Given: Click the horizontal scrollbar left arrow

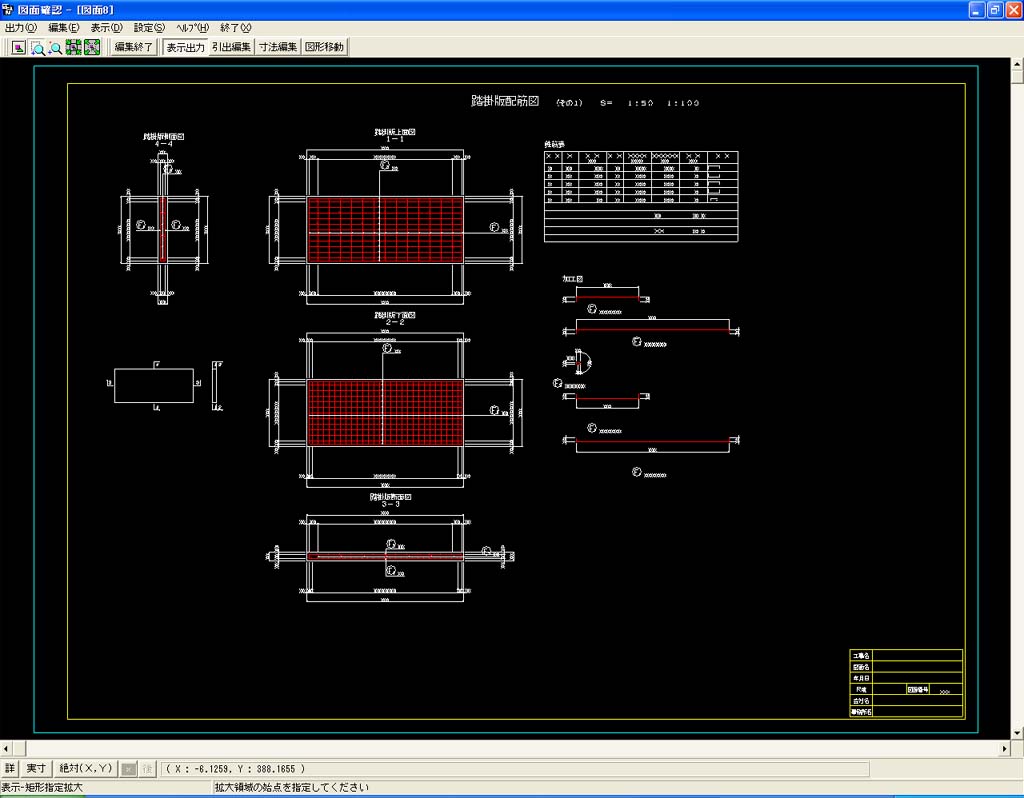Looking at the screenshot, I should pos(7,748).
